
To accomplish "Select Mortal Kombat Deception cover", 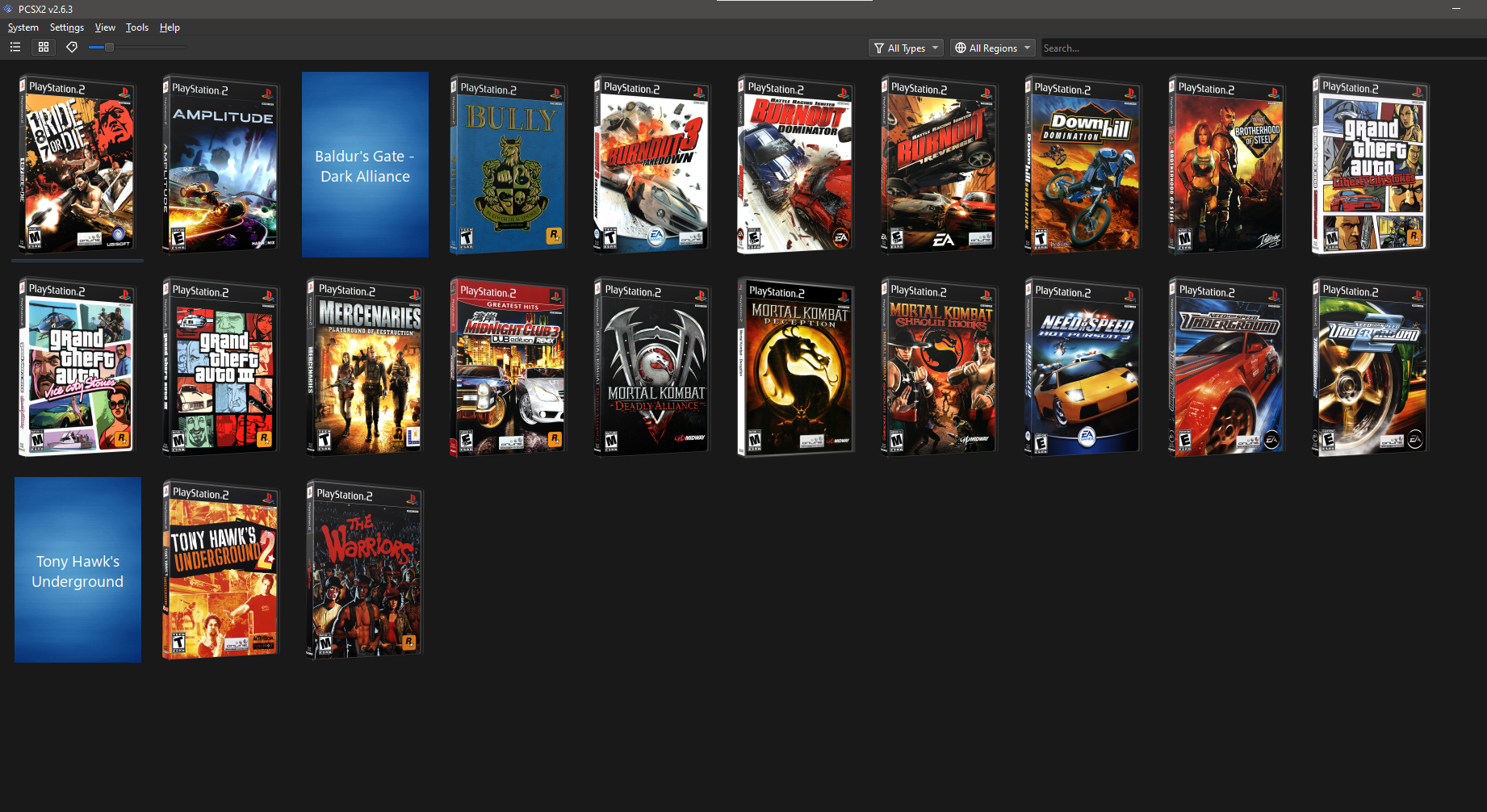I will pyautogui.click(x=796, y=367).
